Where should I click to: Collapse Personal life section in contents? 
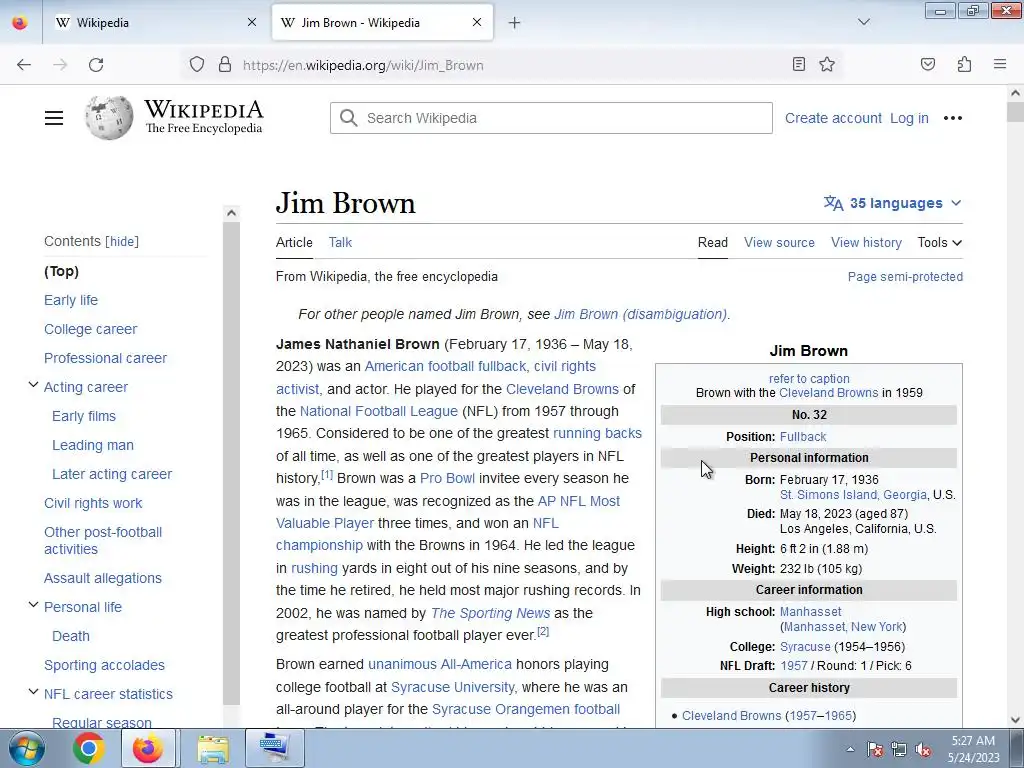click(x=33, y=605)
